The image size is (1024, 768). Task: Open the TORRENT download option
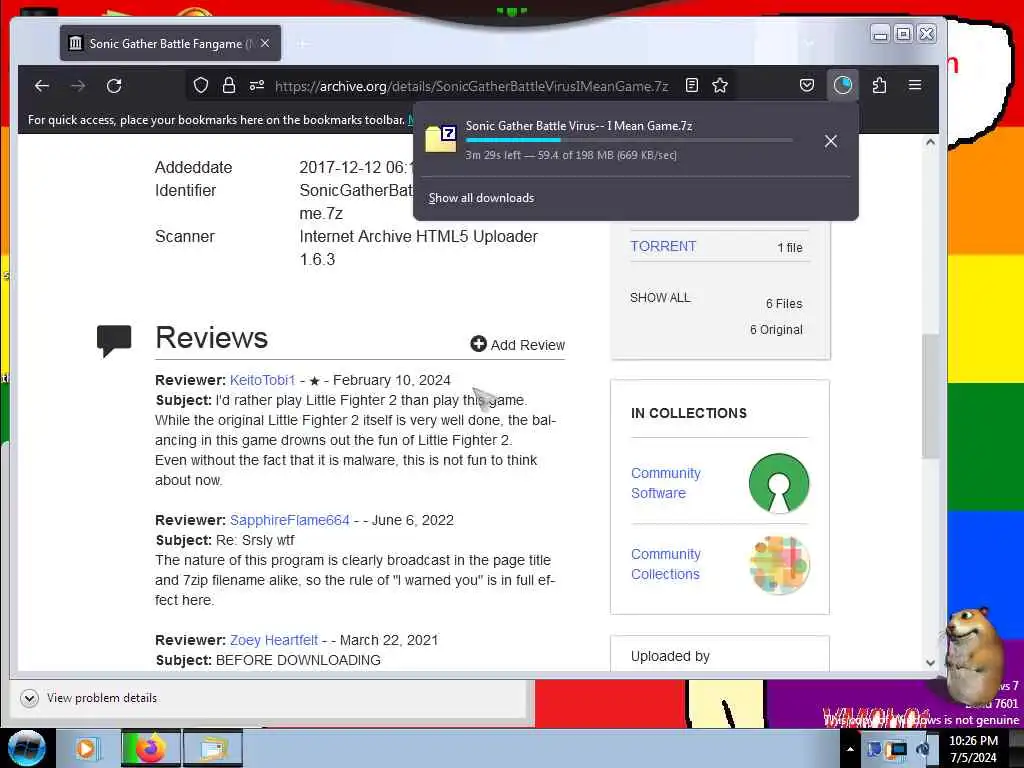point(663,246)
